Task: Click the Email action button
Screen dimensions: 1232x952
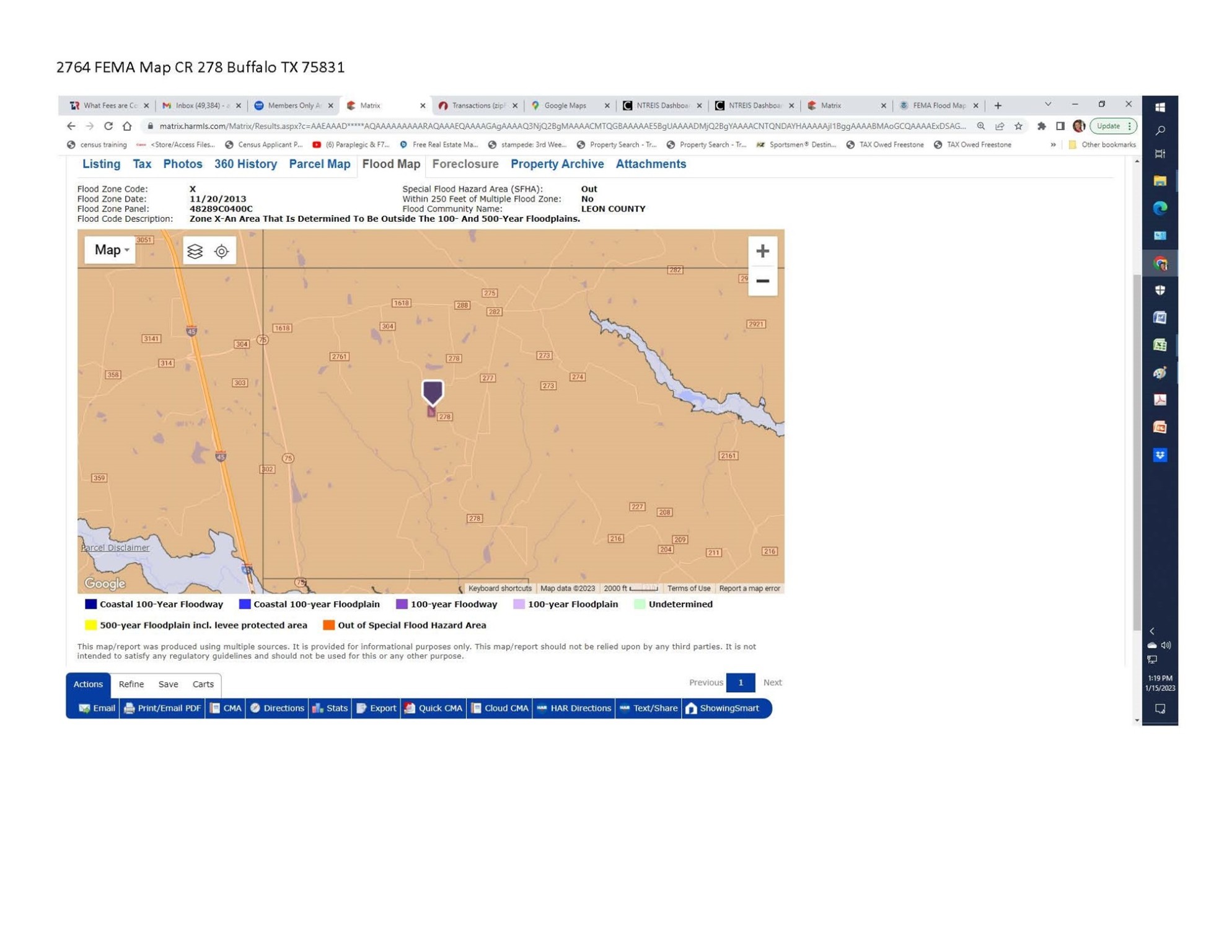Action: pos(97,708)
